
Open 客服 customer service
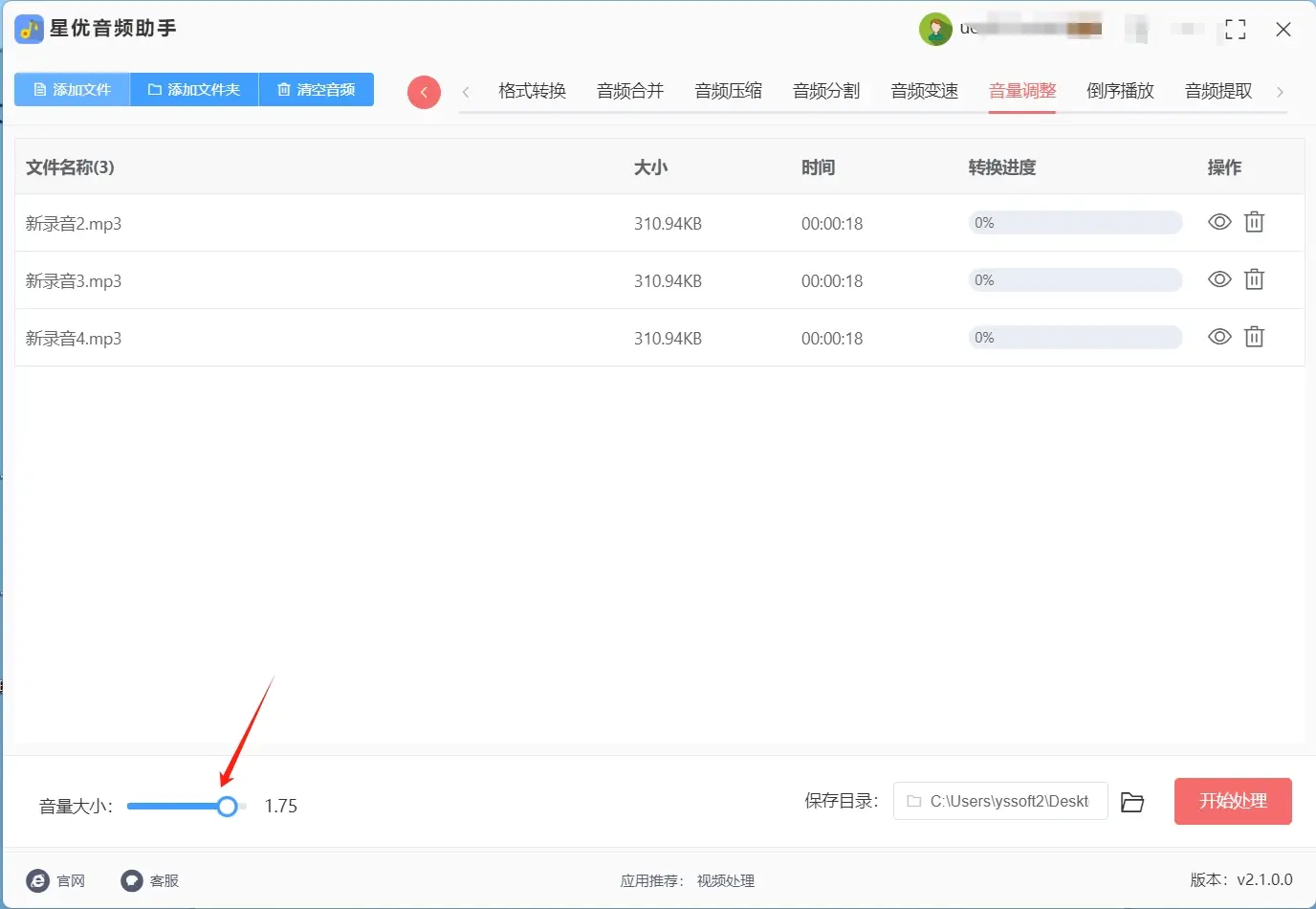(x=131, y=880)
